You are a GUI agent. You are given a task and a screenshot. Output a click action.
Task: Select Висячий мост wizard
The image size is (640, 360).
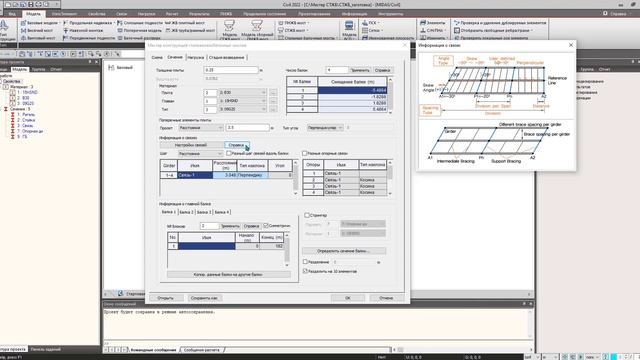click(x=37, y=30)
